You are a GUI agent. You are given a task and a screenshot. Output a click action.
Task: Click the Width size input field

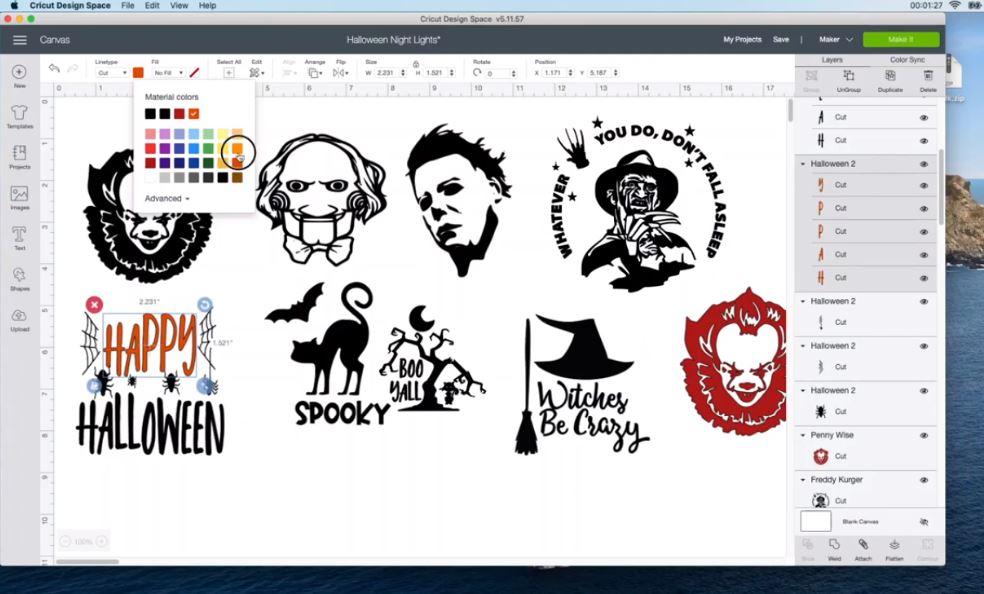(x=385, y=73)
